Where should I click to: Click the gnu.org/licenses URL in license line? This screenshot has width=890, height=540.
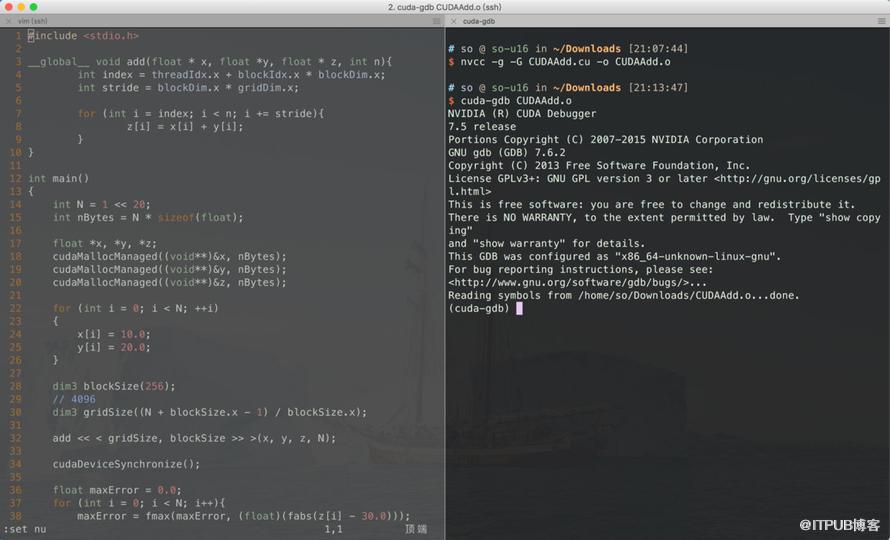797,178
